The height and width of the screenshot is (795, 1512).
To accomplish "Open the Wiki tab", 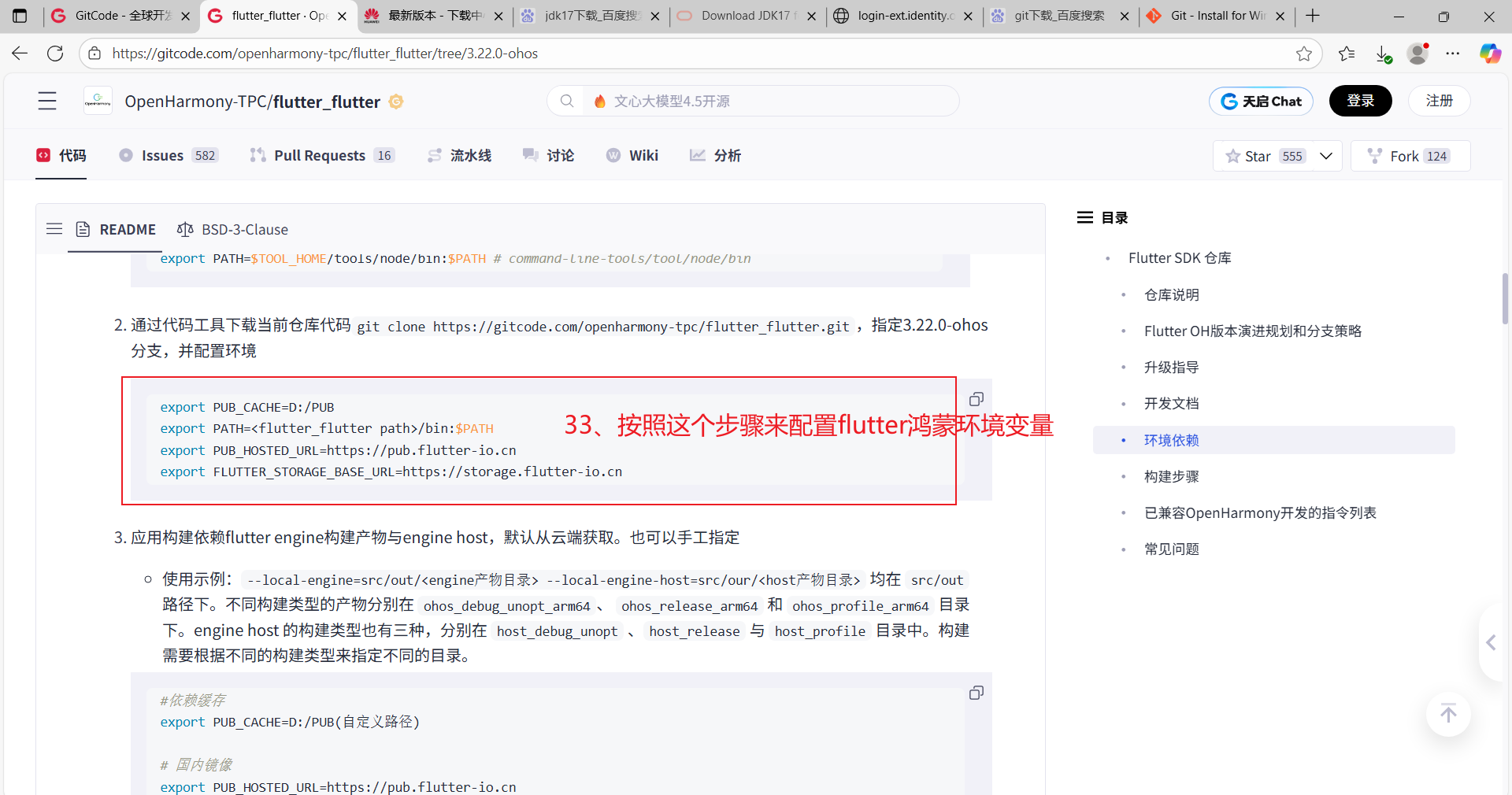I will tap(632, 155).
